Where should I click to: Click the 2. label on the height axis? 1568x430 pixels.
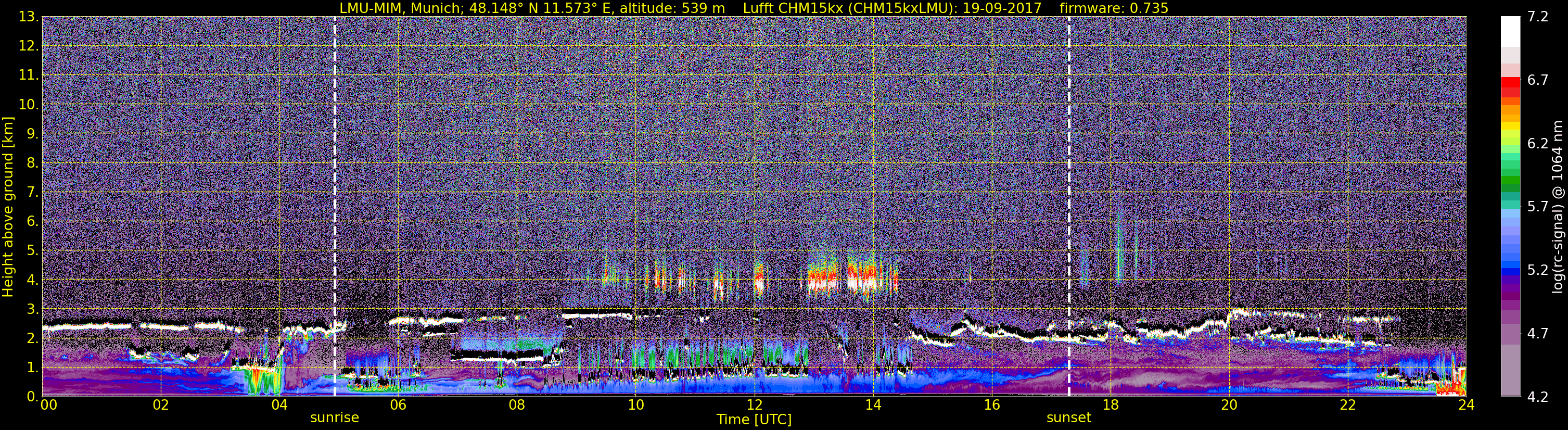click(32, 338)
